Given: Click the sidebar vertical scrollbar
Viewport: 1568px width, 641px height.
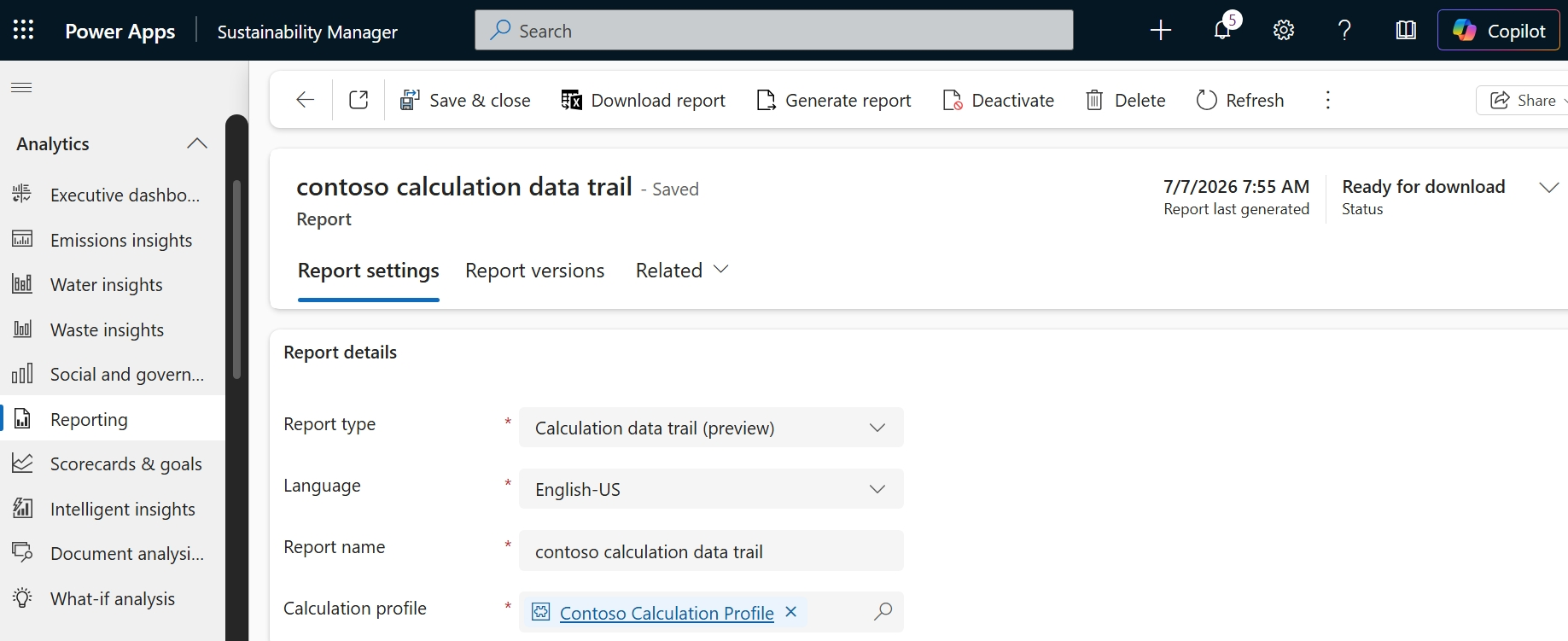Looking at the screenshot, I should tap(237, 279).
